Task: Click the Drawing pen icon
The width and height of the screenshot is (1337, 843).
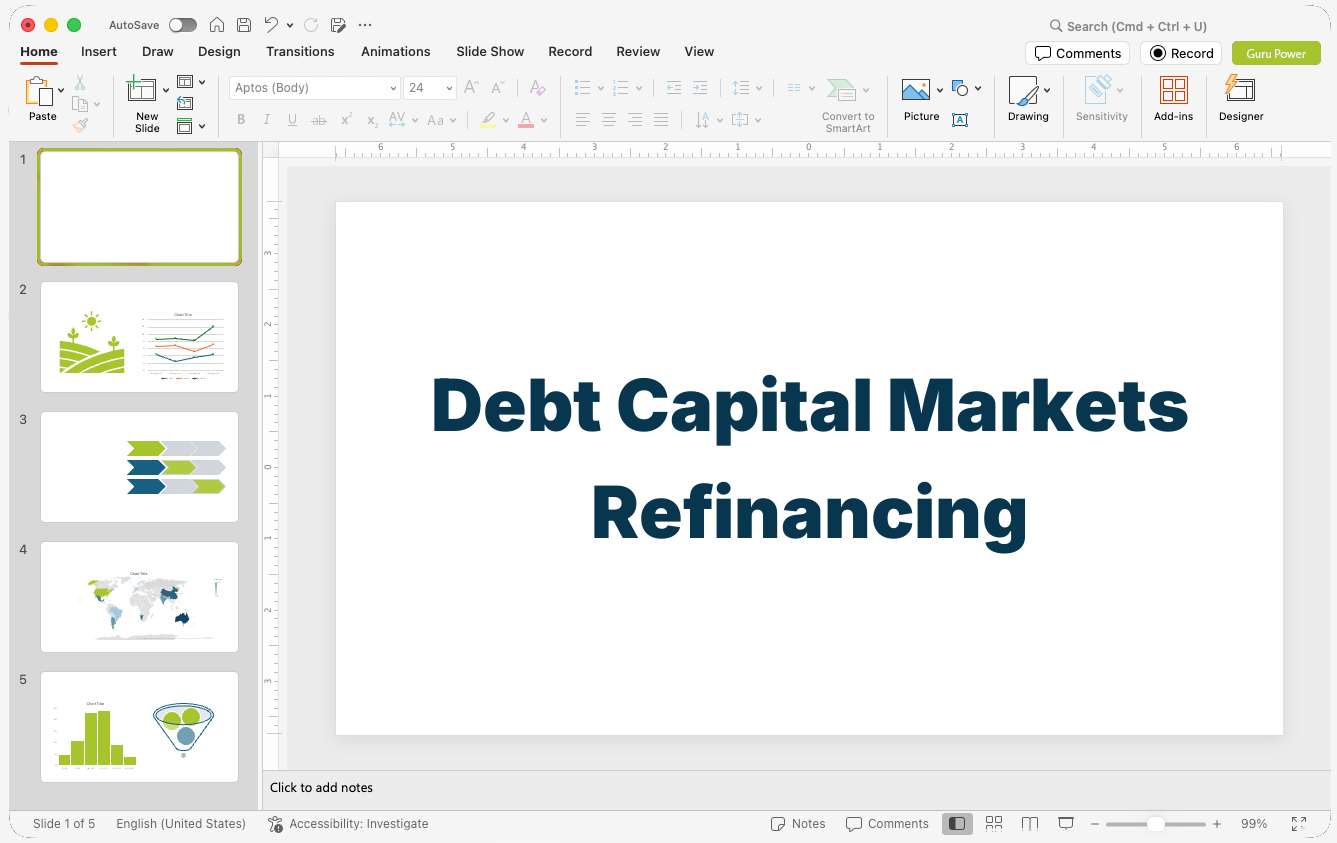Action: [x=1023, y=91]
